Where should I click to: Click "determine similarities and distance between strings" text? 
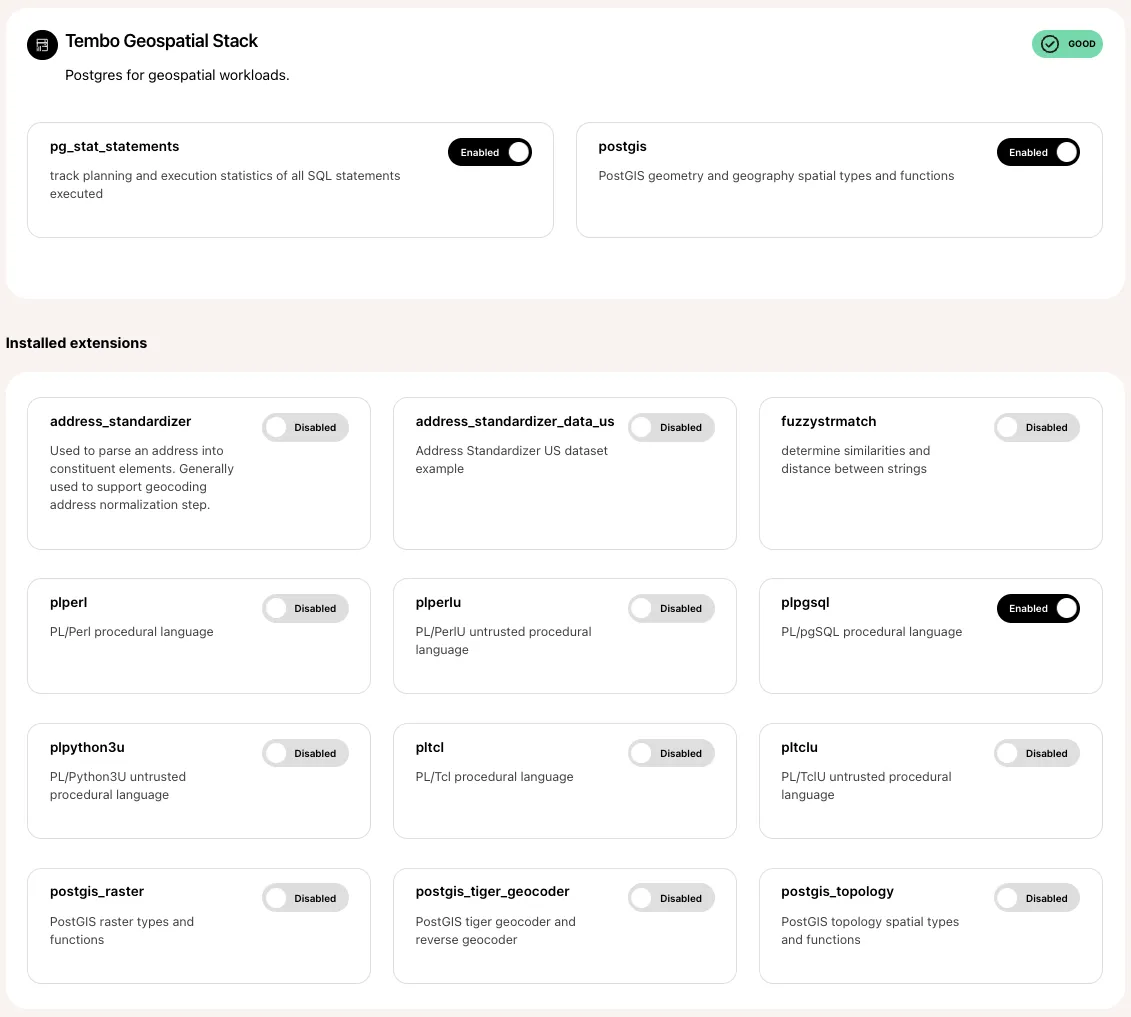coord(855,459)
